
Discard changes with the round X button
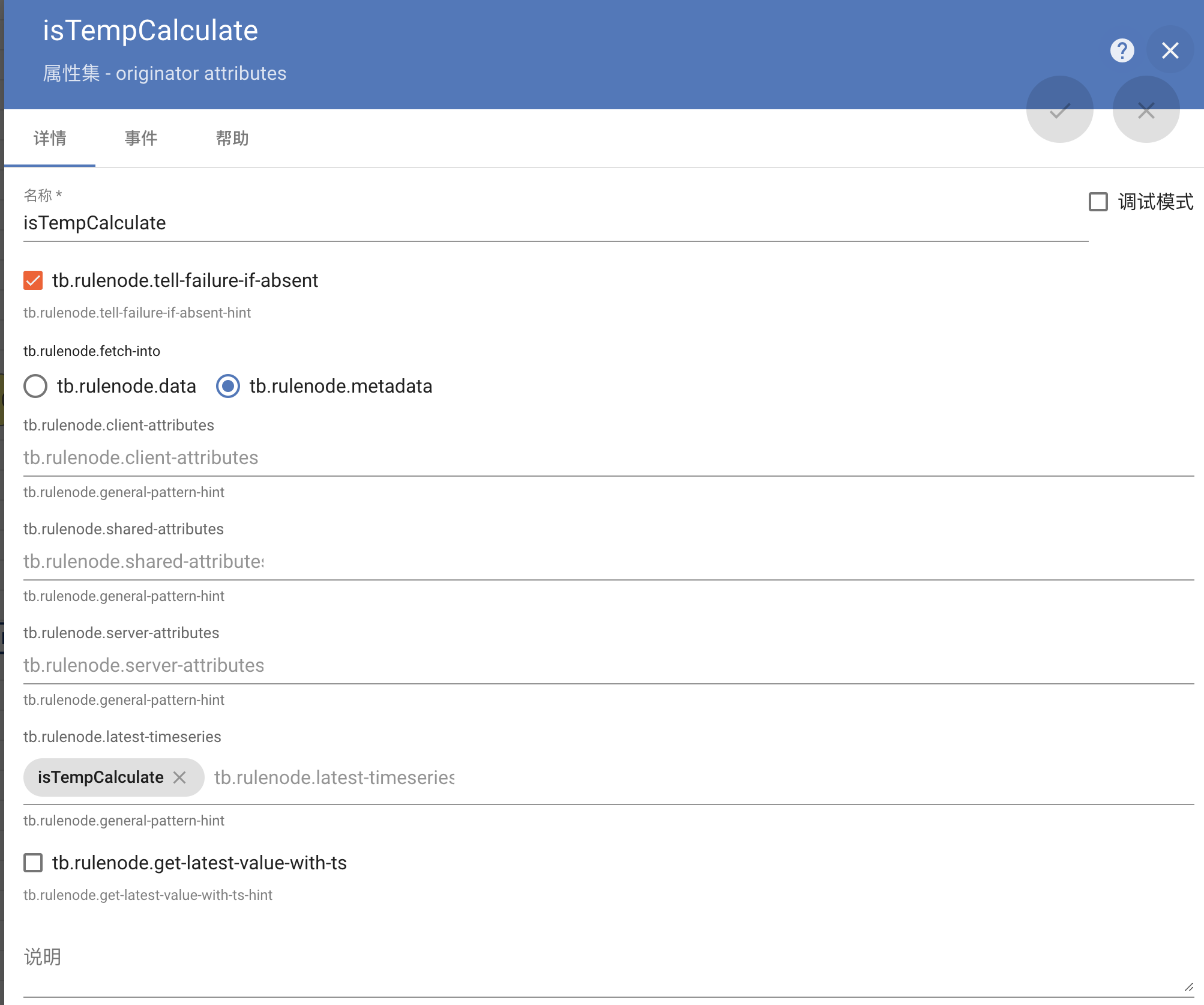tap(1146, 110)
